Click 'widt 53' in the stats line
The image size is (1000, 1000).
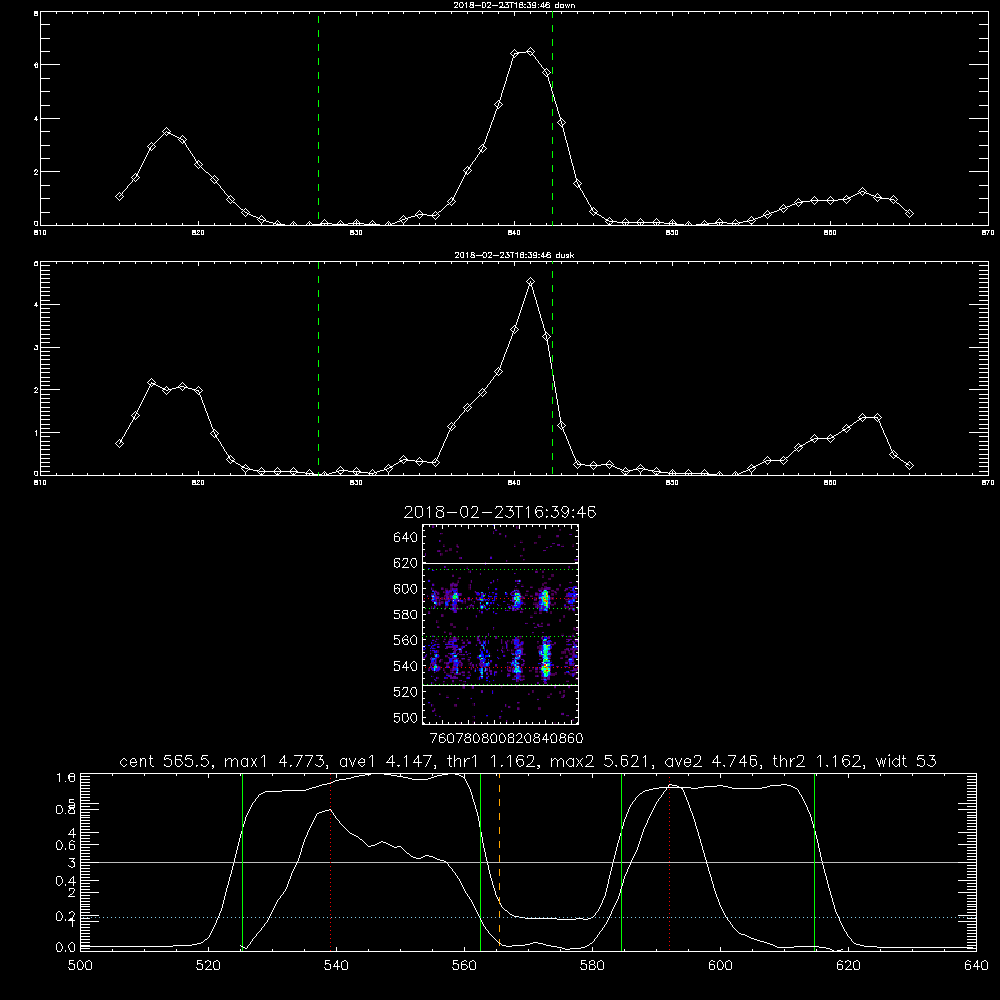[906, 761]
